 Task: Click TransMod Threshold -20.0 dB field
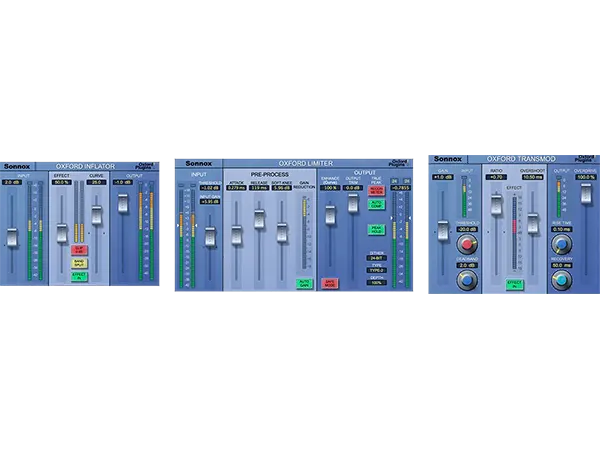[467, 229]
